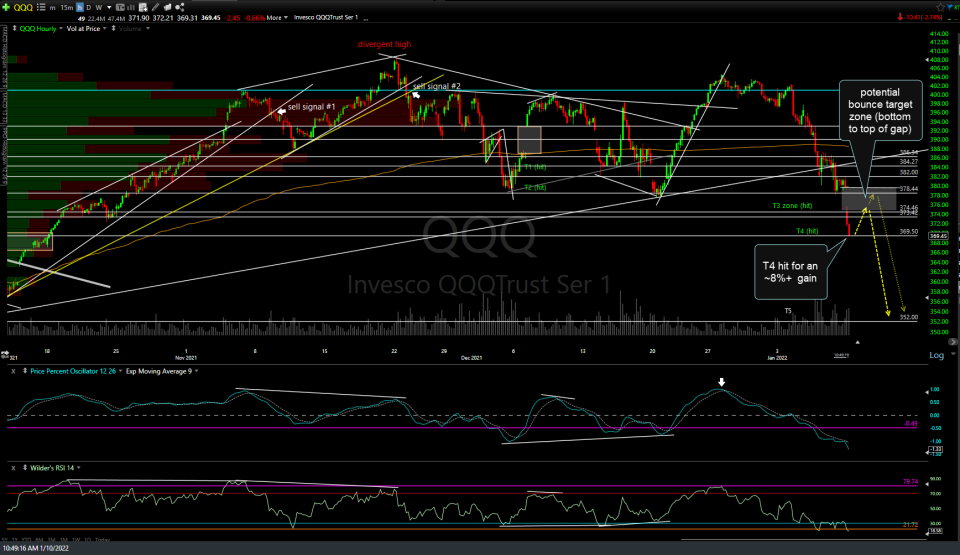
Task: Click the last price 369.45 in header
Action: [211, 18]
